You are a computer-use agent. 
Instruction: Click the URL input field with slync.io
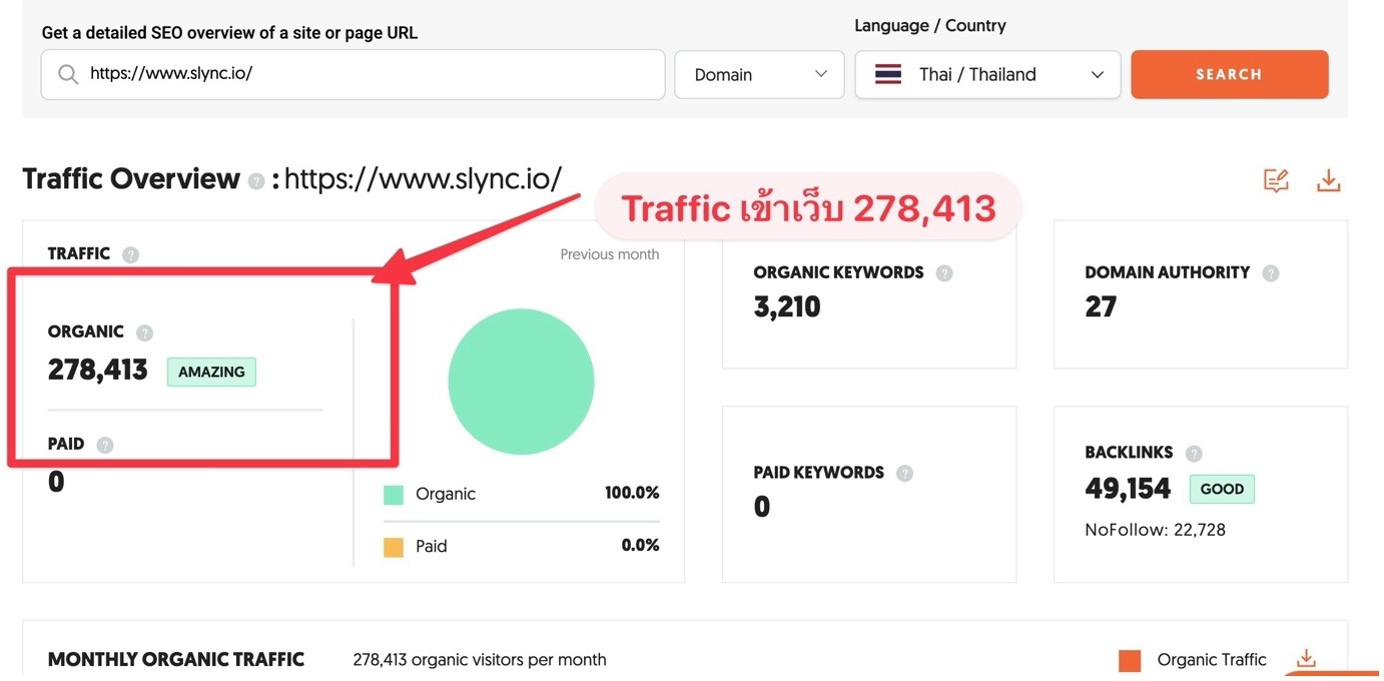pos(370,74)
